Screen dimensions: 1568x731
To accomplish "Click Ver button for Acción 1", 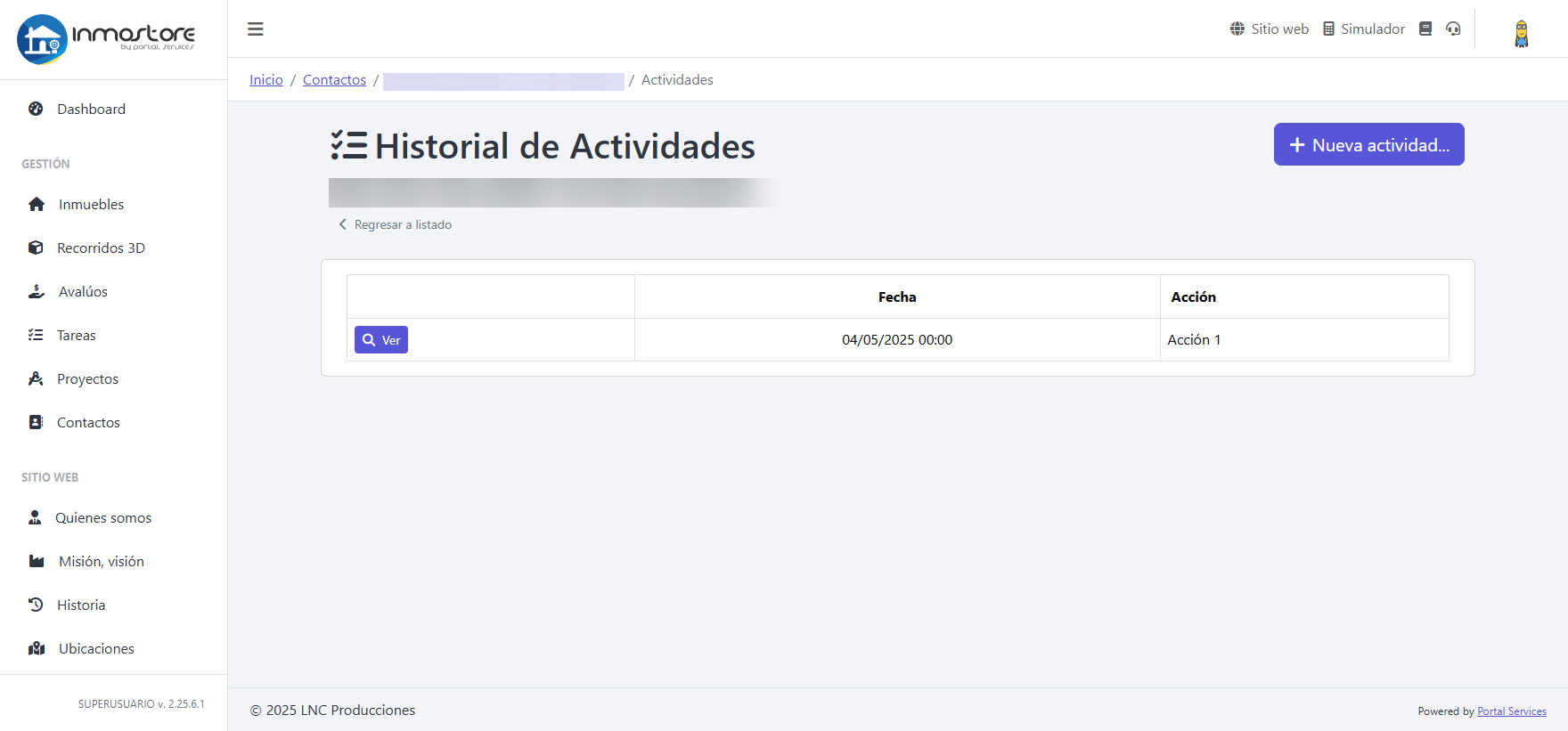I will tap(381, 340).
